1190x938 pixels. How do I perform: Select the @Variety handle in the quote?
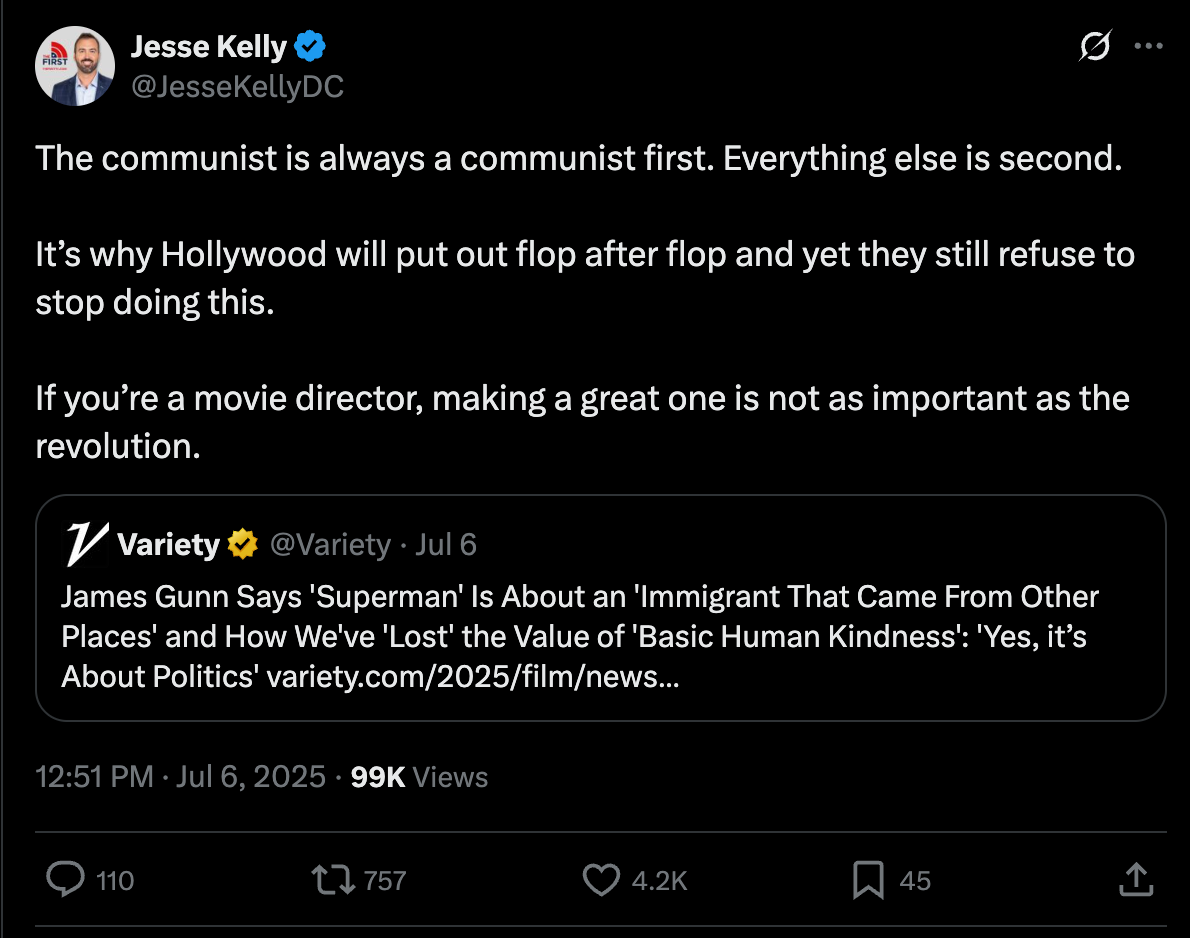(333, 545)
